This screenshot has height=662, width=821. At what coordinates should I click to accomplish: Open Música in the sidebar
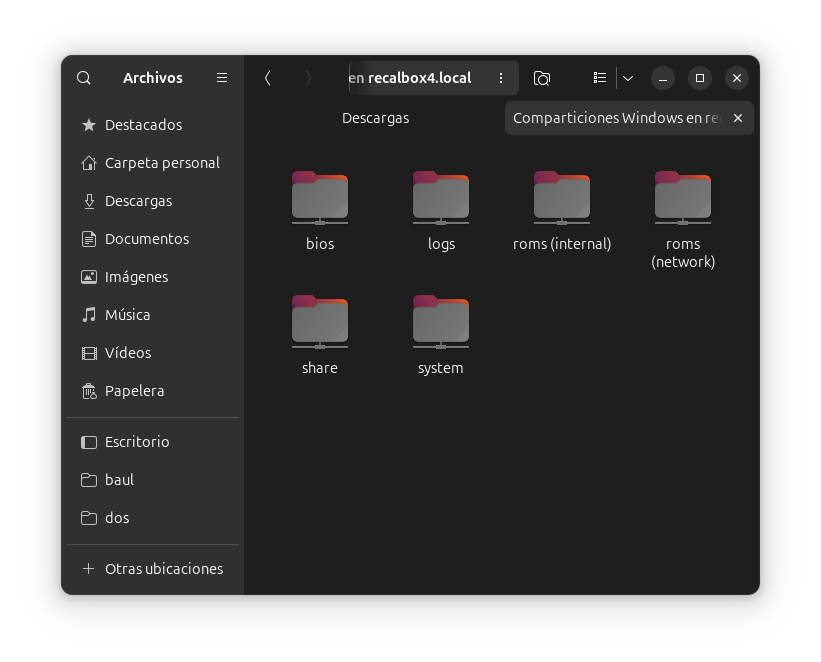tap(153, 315)
